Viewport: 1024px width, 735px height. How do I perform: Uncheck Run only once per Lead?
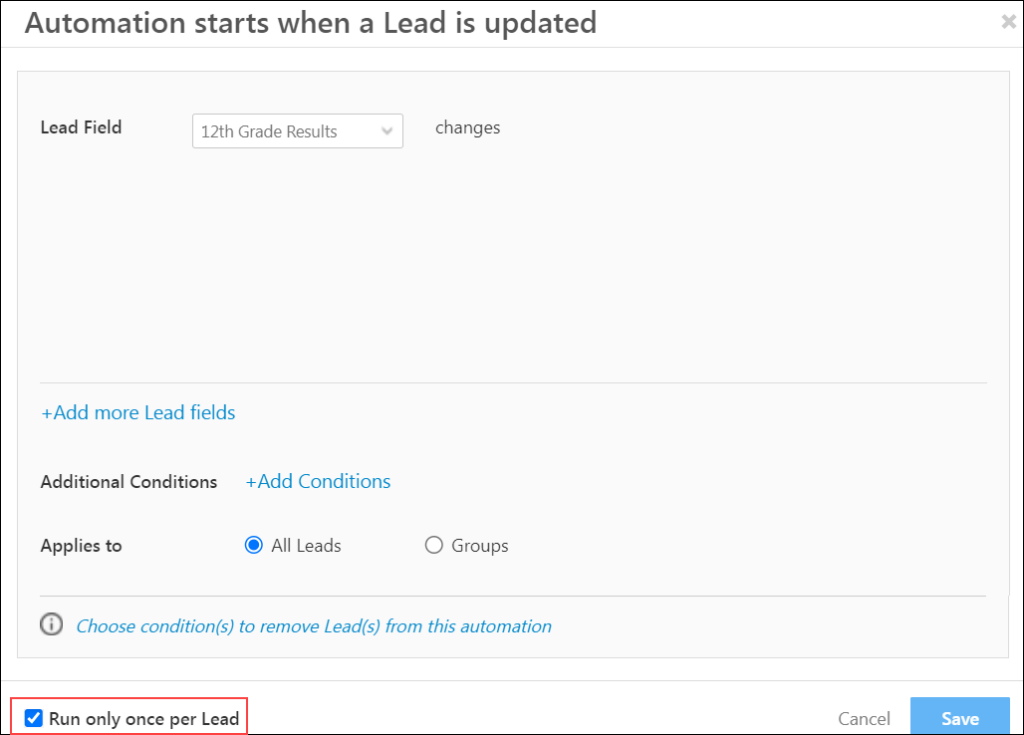33,717
